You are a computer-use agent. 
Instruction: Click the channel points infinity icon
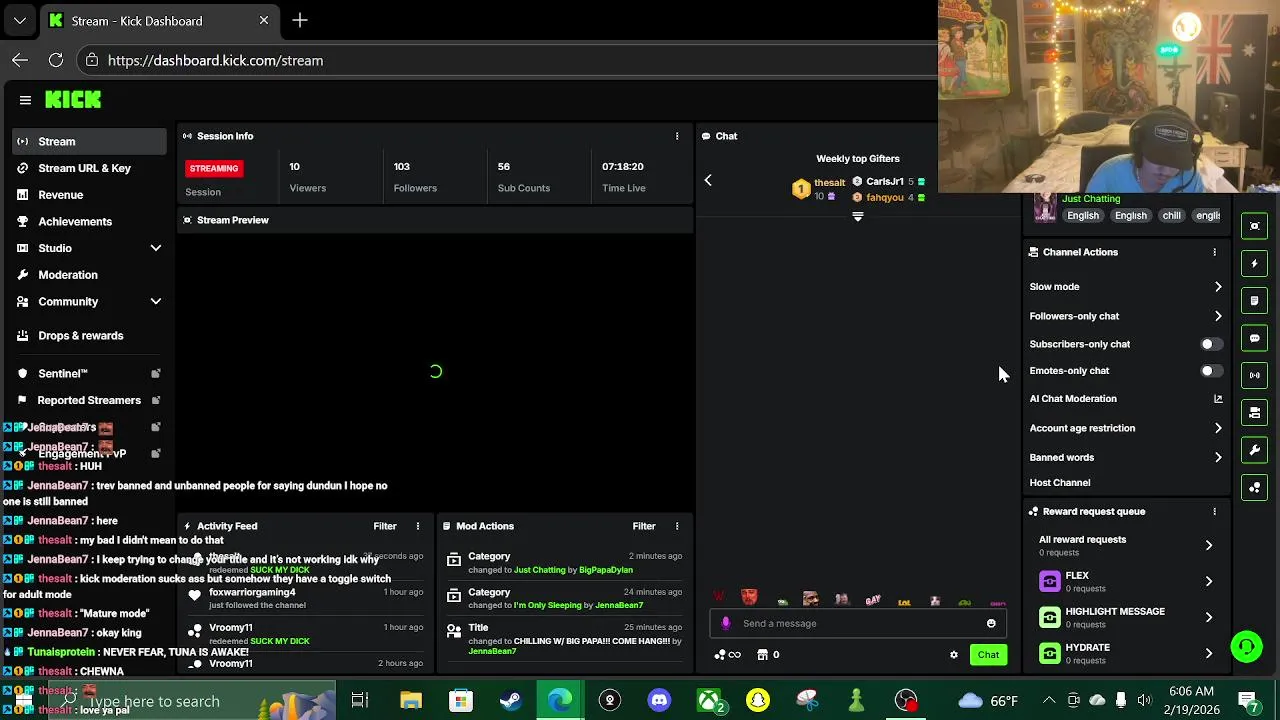point(728,655)
